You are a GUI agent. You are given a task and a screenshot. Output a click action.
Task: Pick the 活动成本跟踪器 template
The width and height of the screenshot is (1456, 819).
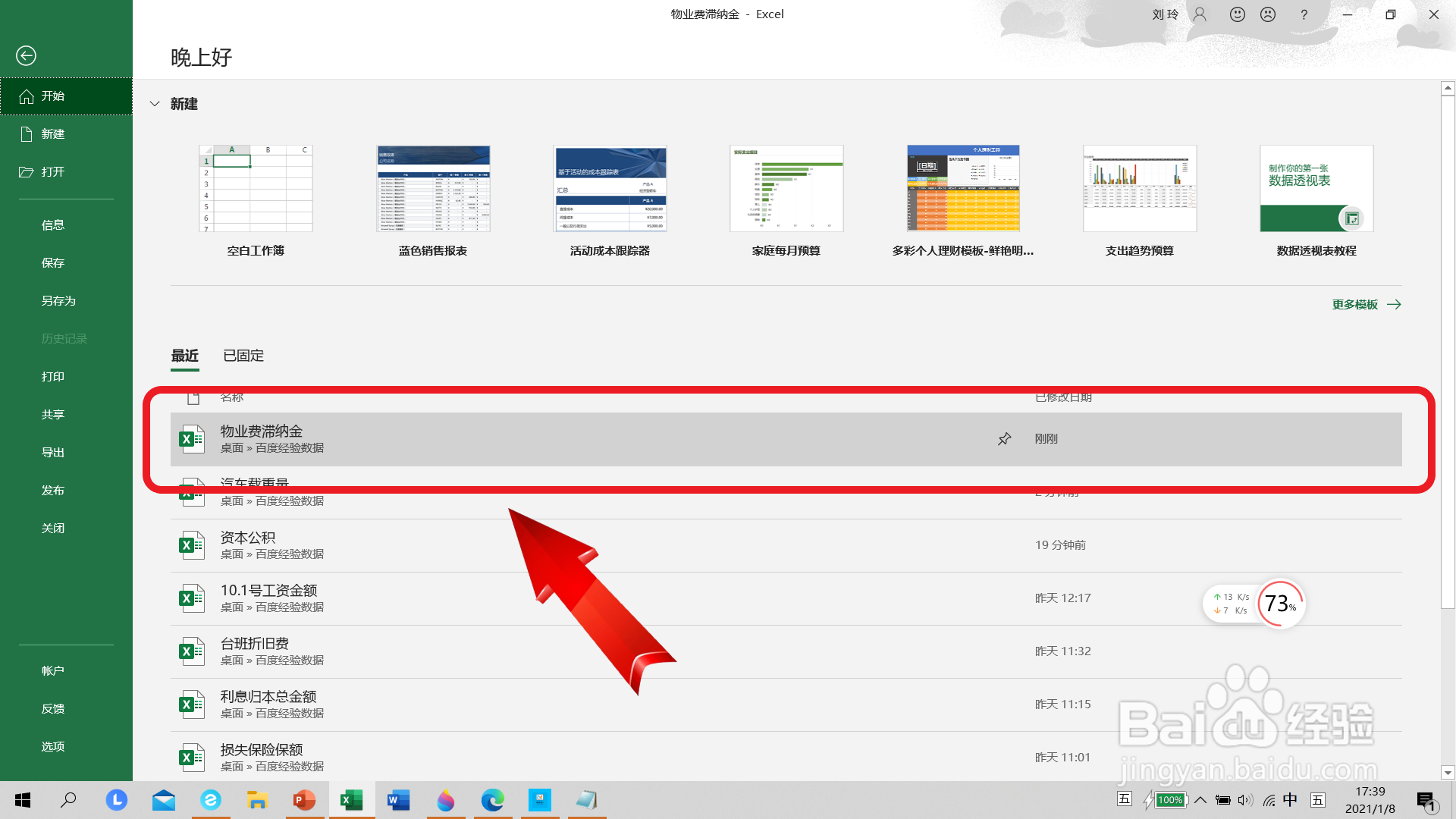click(610, 201)
